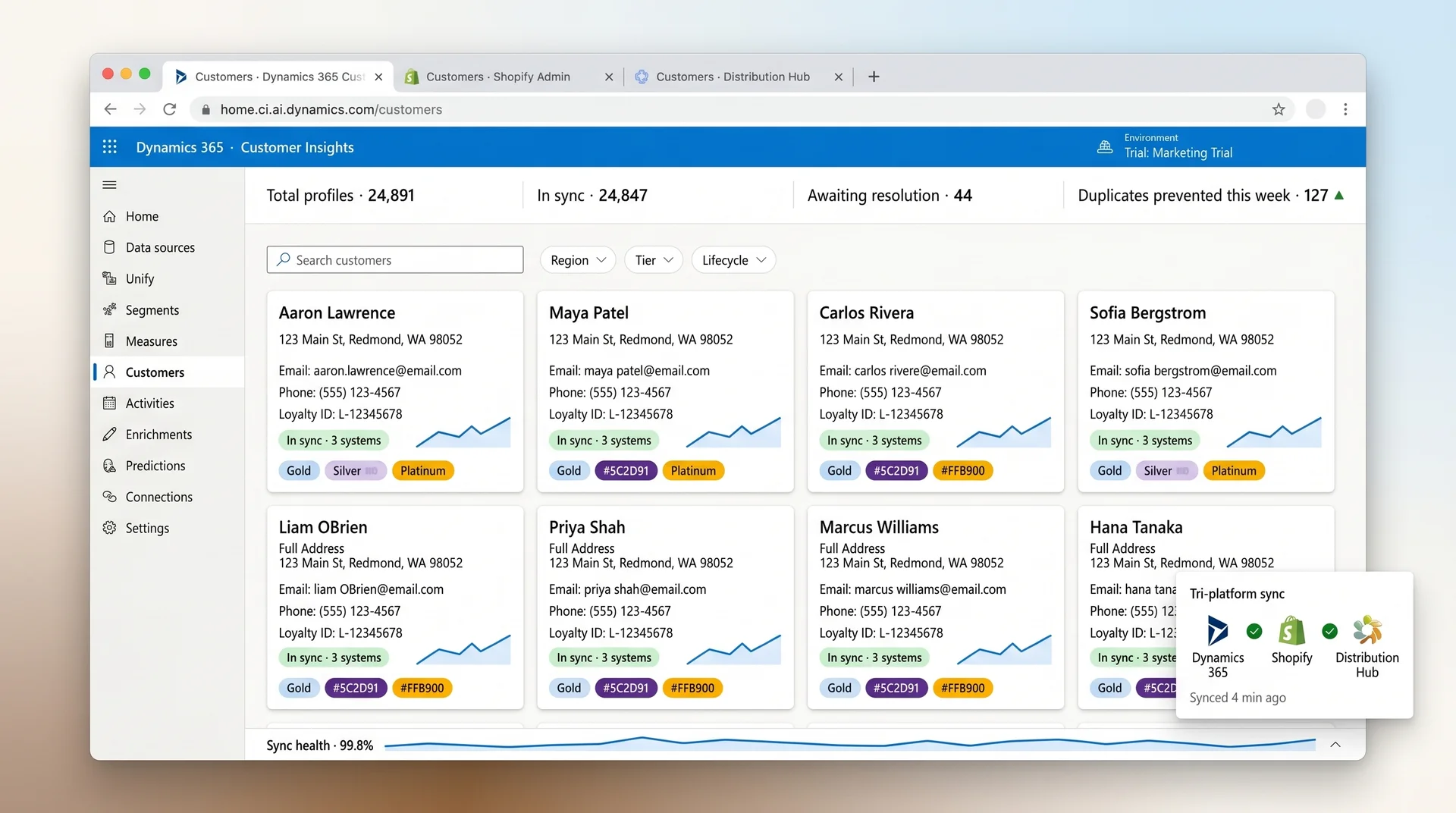Click #FFB900 badge on Carlos Rivera card

point(962,470)
